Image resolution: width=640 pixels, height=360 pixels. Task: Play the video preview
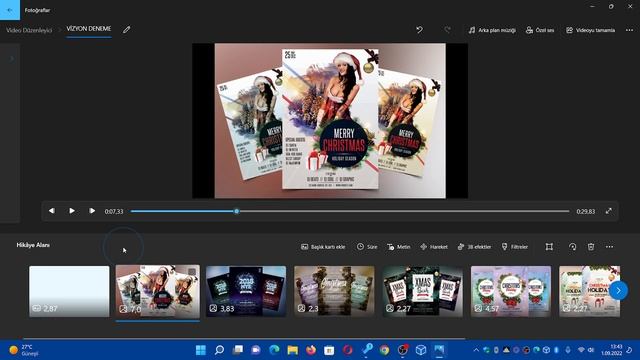pyautogui.click(x=72, y=211)
